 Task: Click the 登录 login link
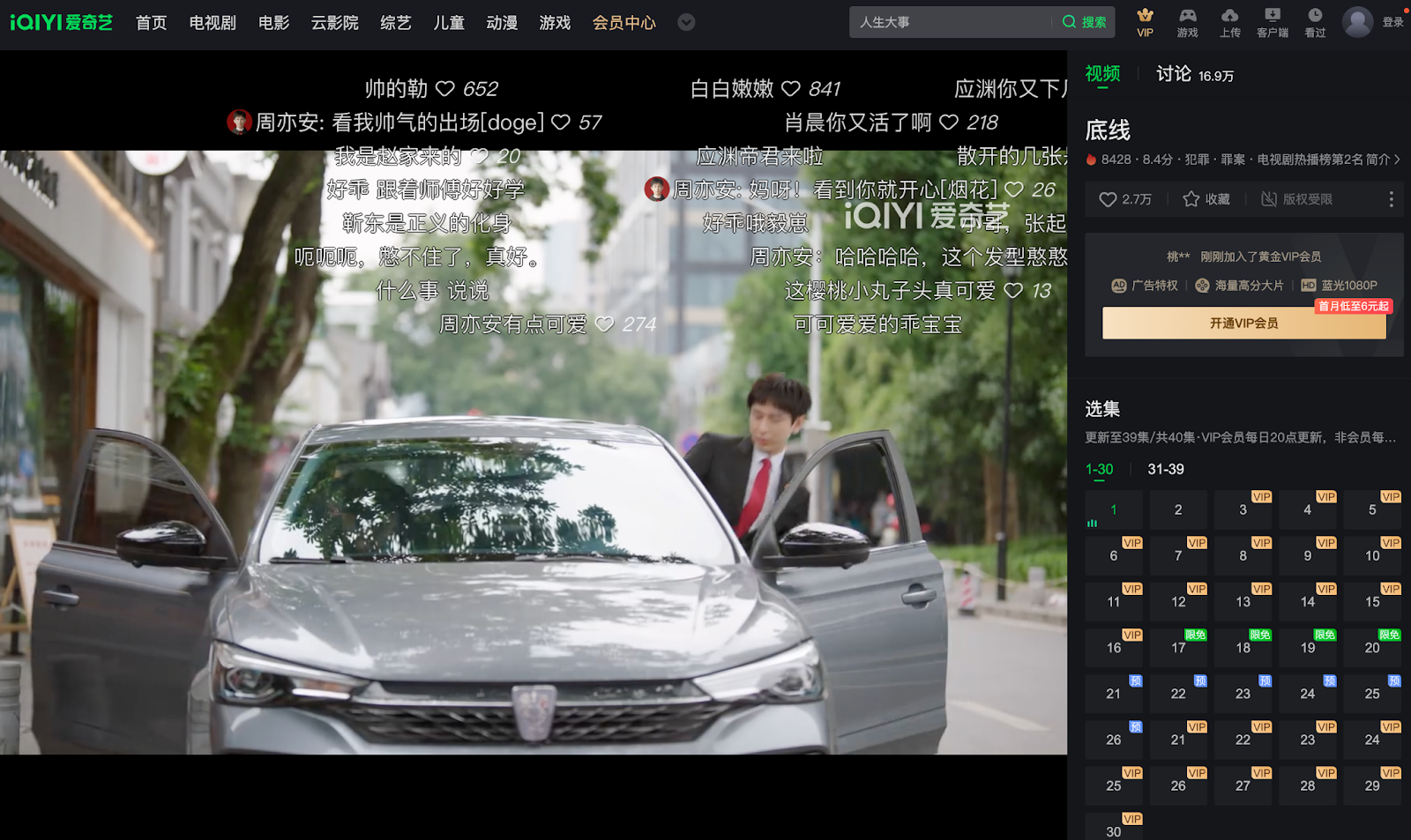point(1392,22)
